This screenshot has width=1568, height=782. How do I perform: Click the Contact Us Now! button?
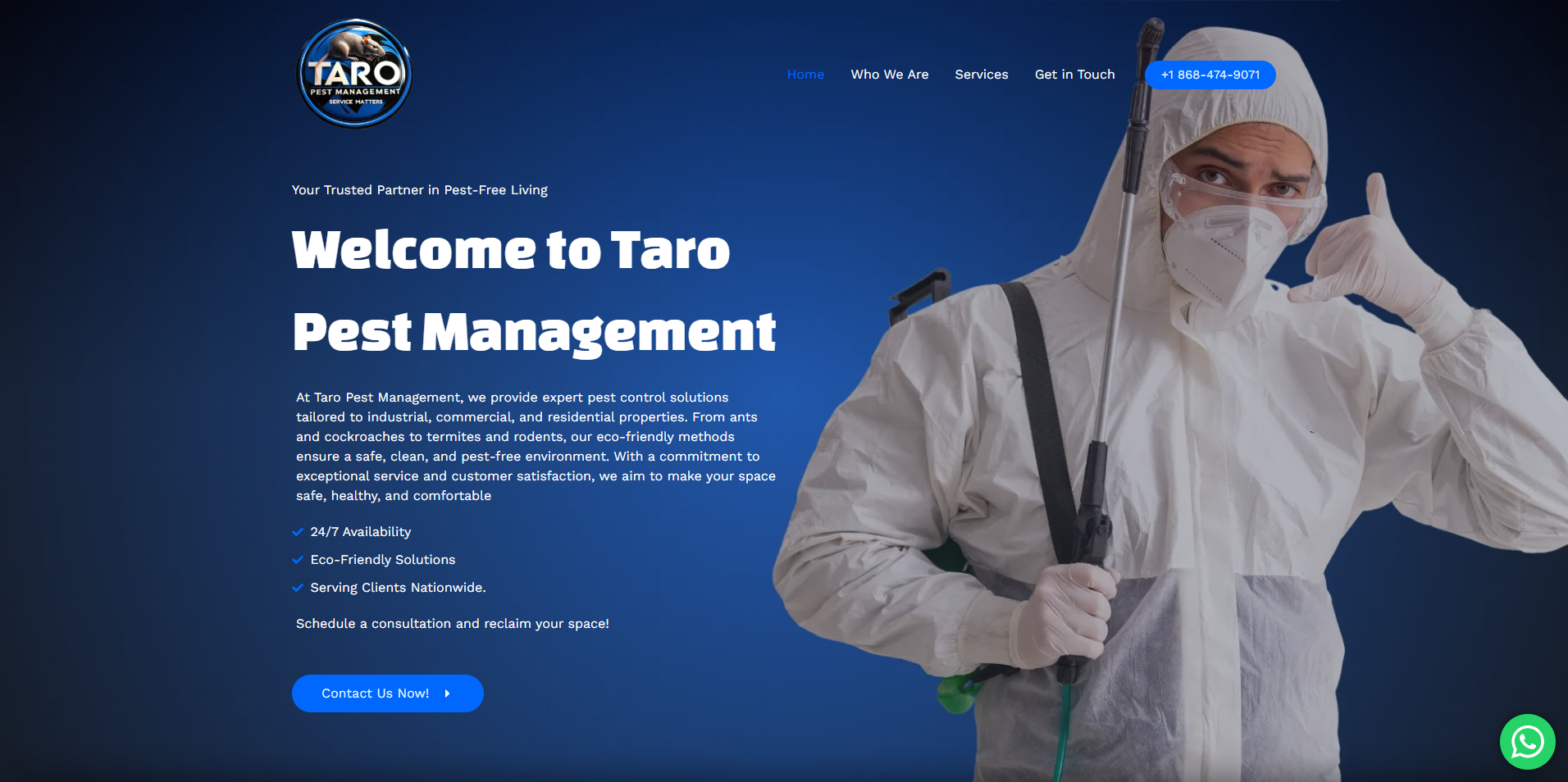pos(387,693)
